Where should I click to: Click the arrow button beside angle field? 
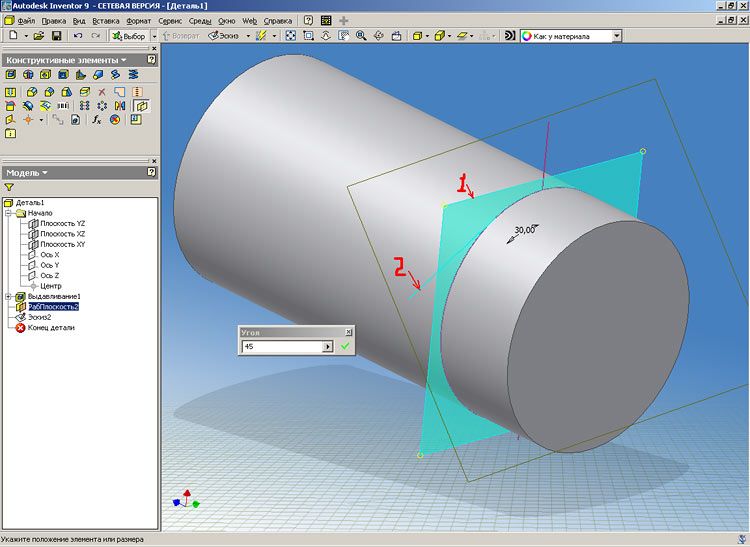click(327, 346)
